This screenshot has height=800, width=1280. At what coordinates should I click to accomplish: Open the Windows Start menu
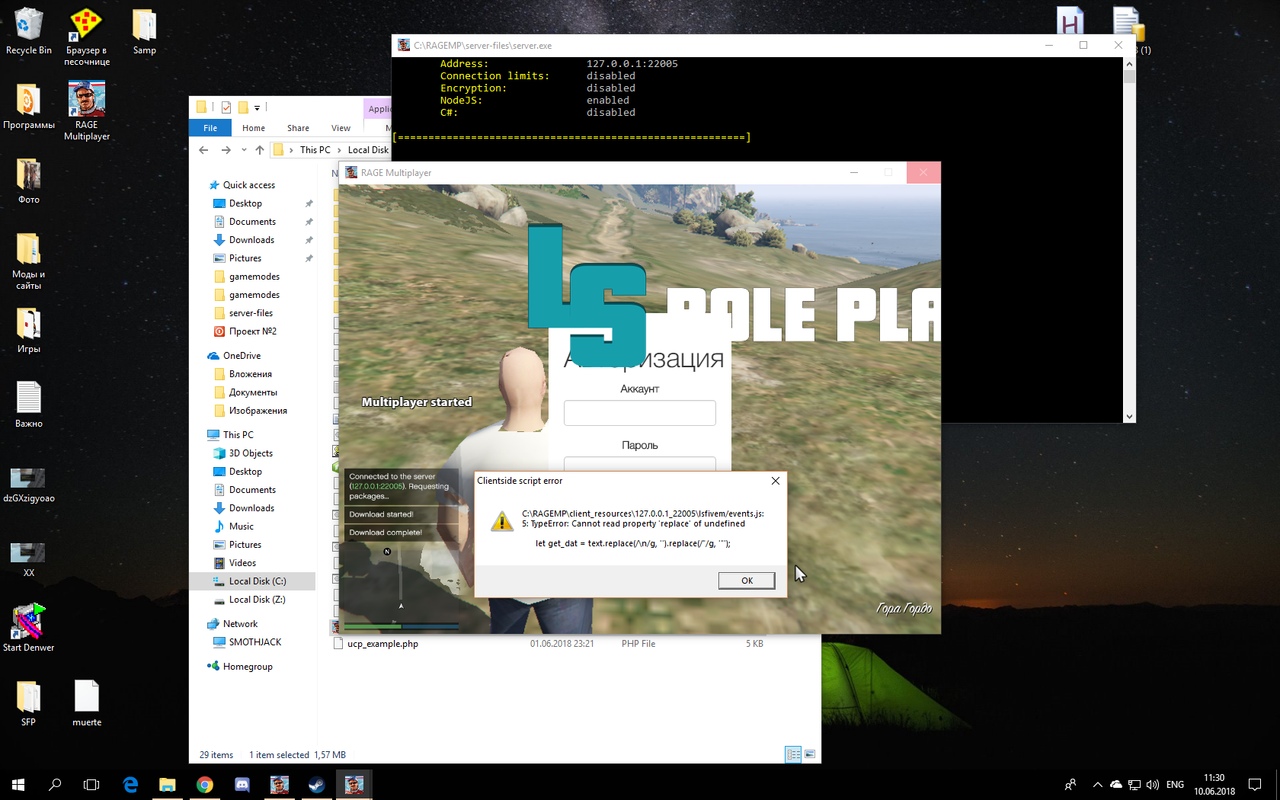click(19, 785)
